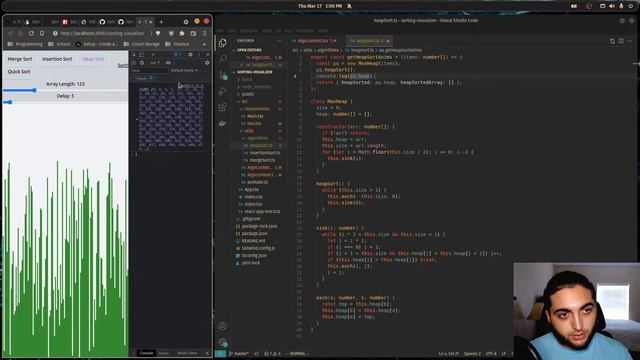Viewport: 640px width, 360px height.
Task: Collapse the utils folder
Action: coord(249,131)
